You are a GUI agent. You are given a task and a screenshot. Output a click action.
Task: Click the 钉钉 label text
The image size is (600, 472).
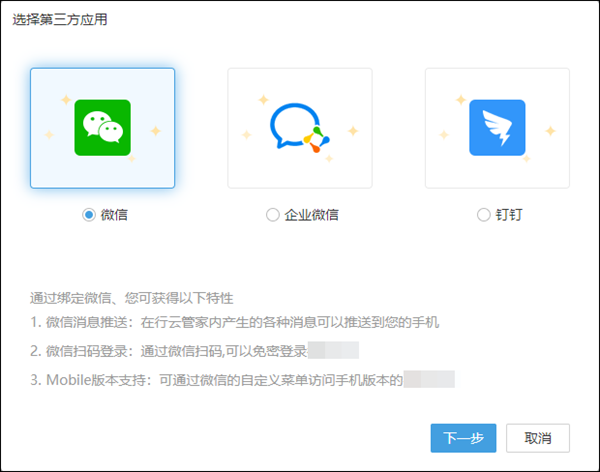tap(509, 215)
